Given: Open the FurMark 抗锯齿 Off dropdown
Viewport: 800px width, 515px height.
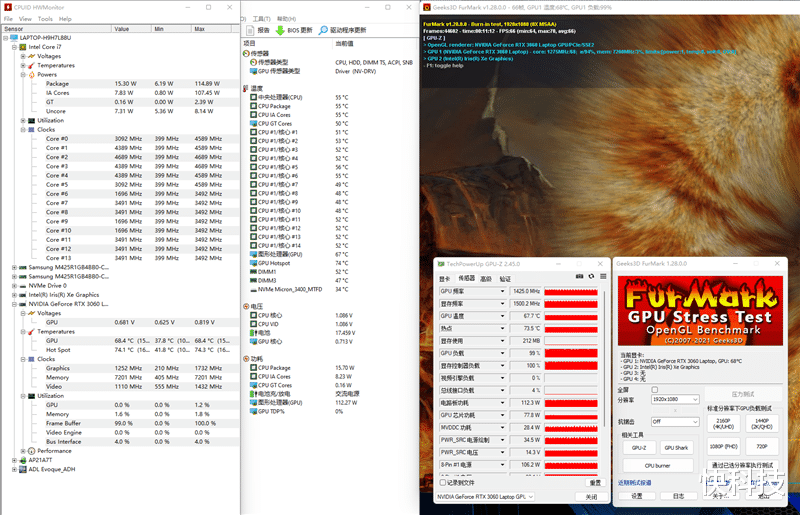Looking at the screenshot, I should 675,422.
